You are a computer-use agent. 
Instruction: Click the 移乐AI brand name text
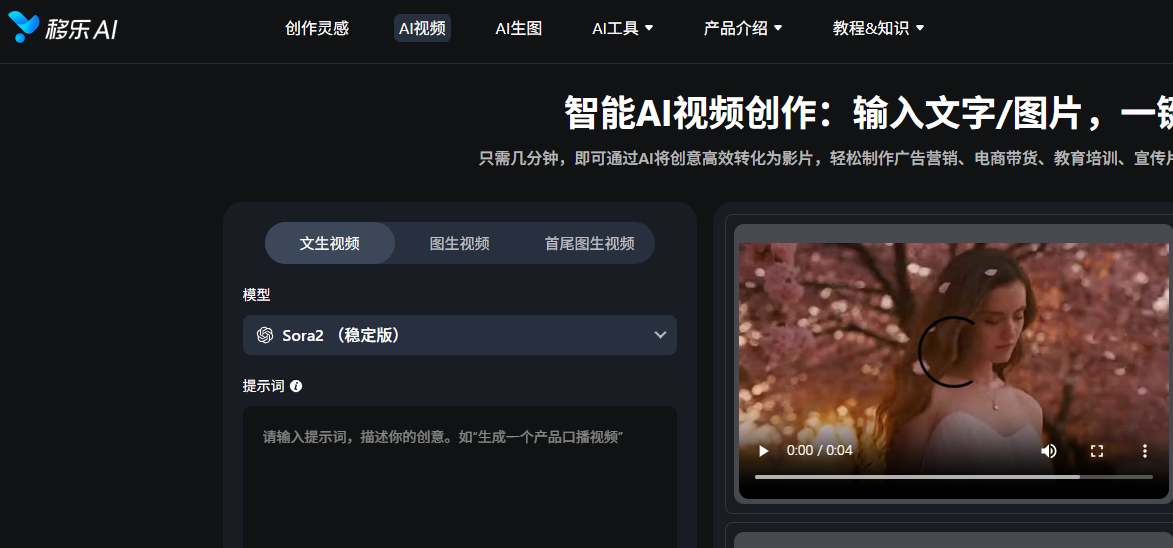(82, 29)
